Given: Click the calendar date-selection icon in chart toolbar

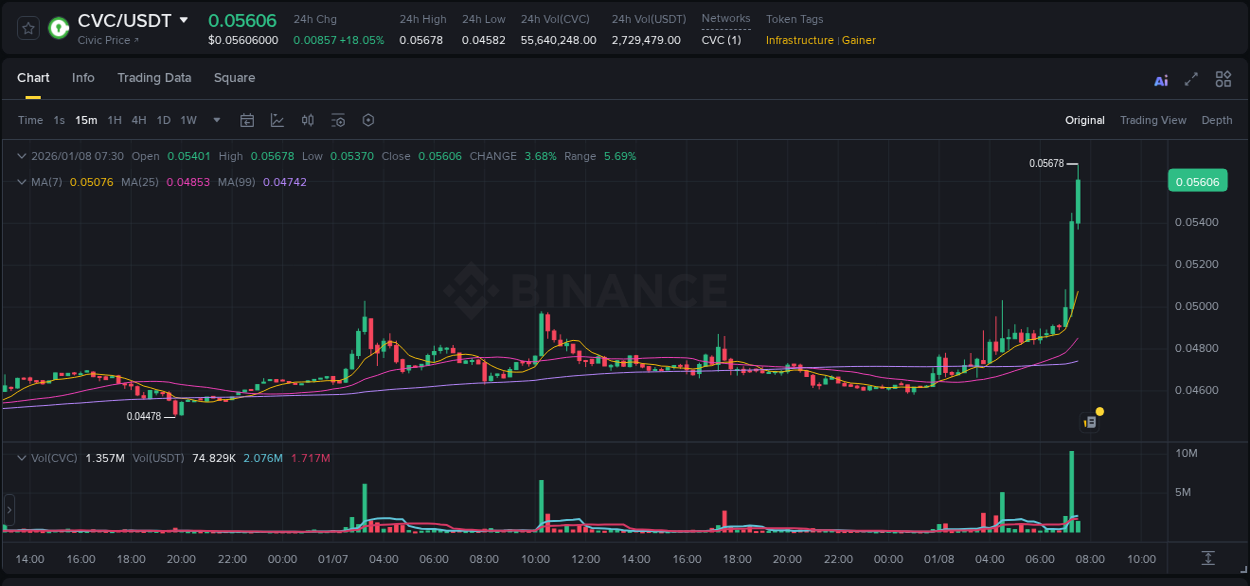Looking at the screenshot, I should pos(247,120).
